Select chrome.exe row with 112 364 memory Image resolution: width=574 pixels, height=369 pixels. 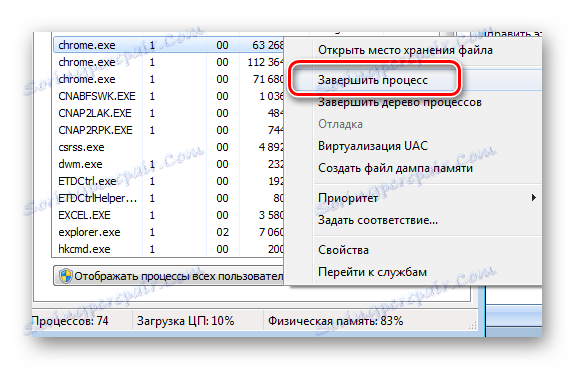pos(169,62)
